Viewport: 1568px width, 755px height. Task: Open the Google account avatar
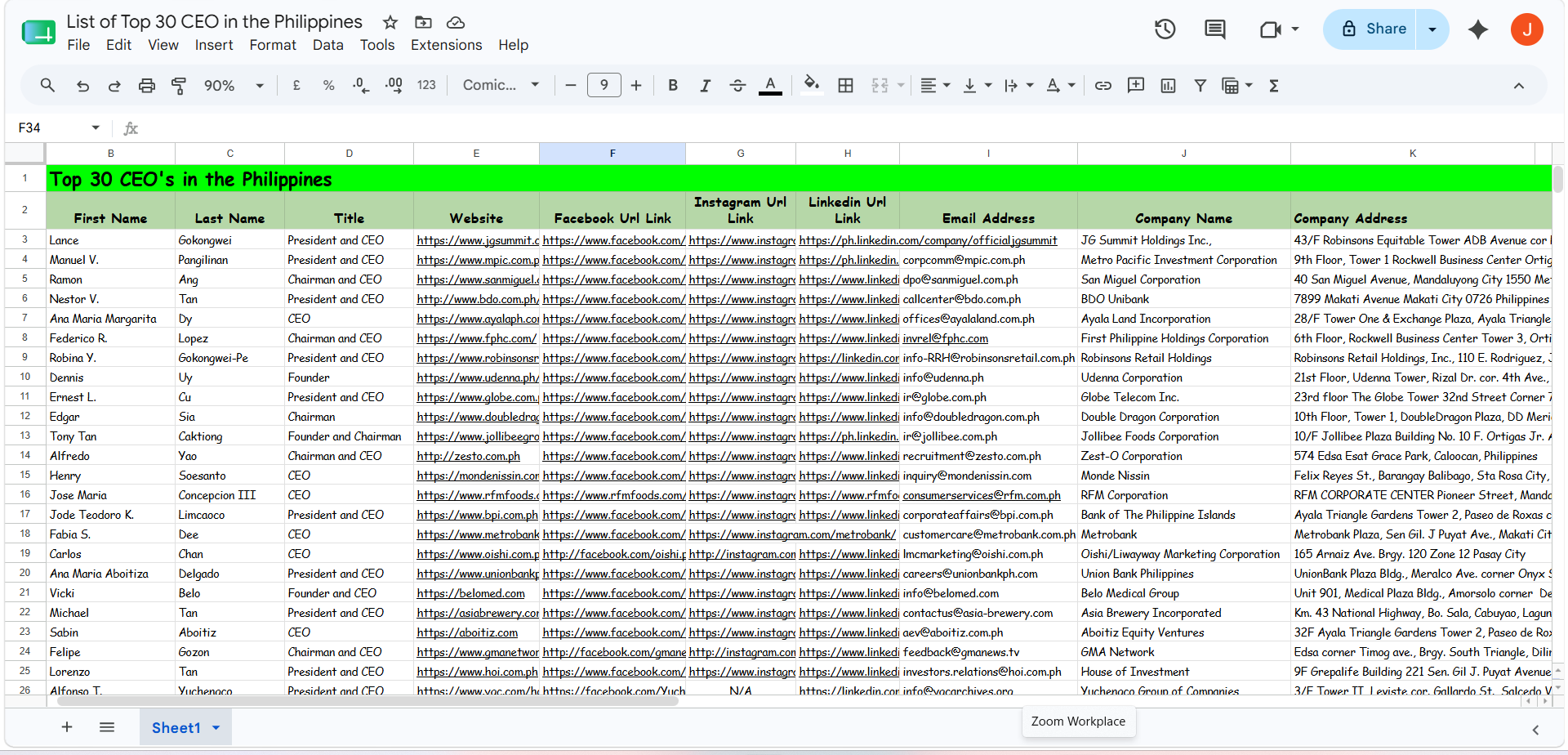[x=1526, y=29]
